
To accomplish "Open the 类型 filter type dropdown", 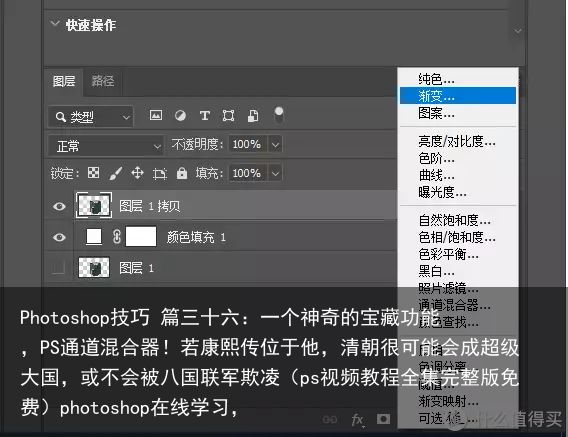I will (x=91, y=117).
